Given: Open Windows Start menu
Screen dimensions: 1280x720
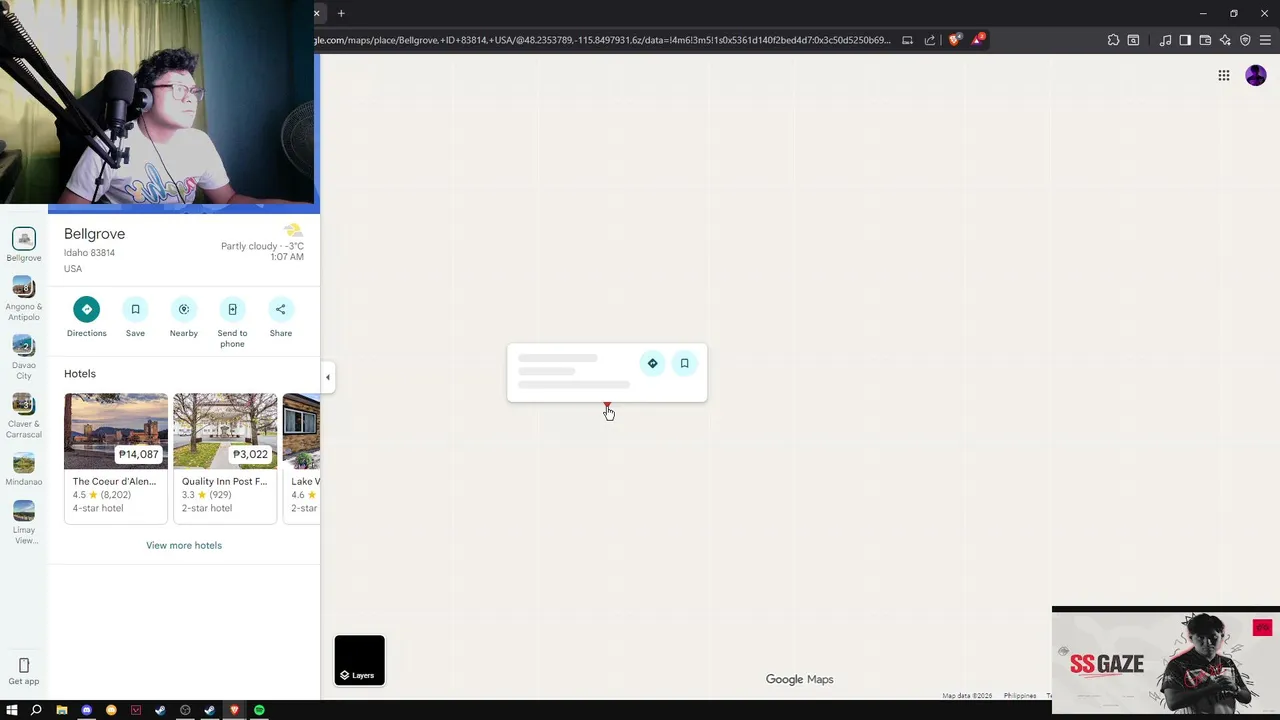Looking at the screenshot, I should pyautogui.click(x=12, y=710).
